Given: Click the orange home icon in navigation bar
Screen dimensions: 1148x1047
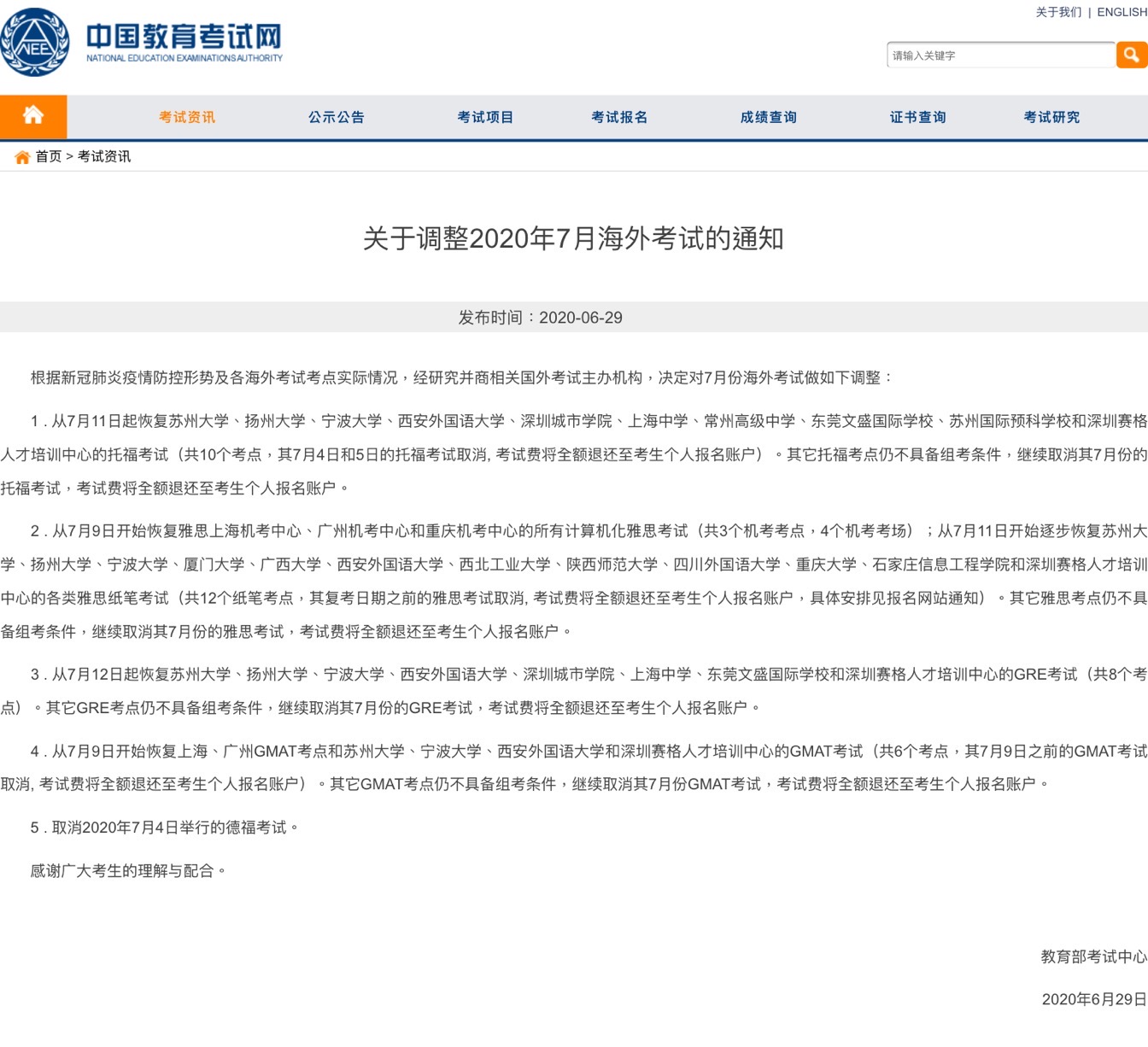Looking at the screenshot, I should [x=33, y=116].
